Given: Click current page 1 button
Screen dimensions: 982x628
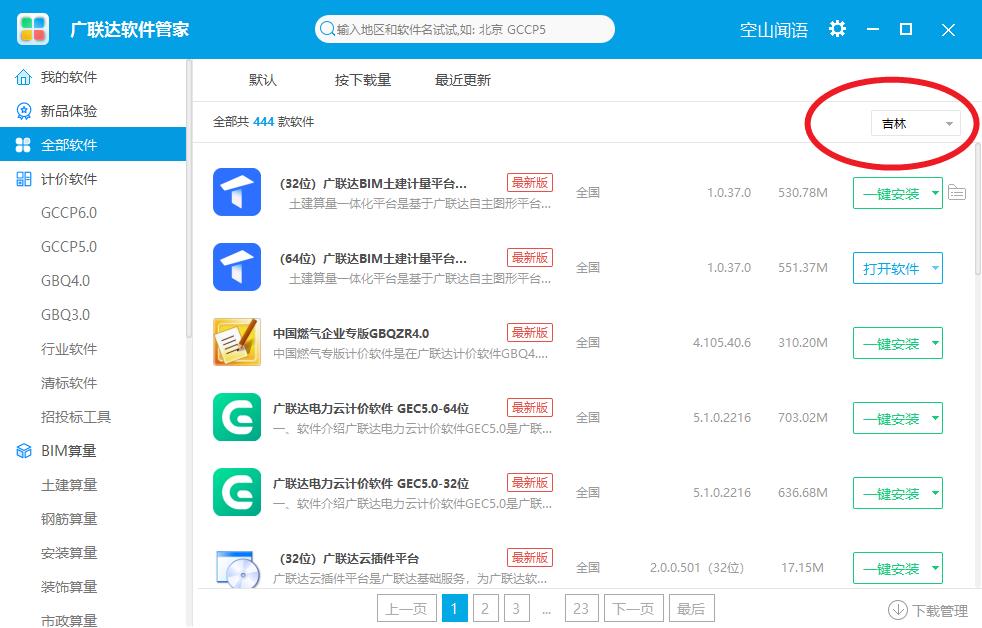Looking at the screenshot, I should 455,609.
